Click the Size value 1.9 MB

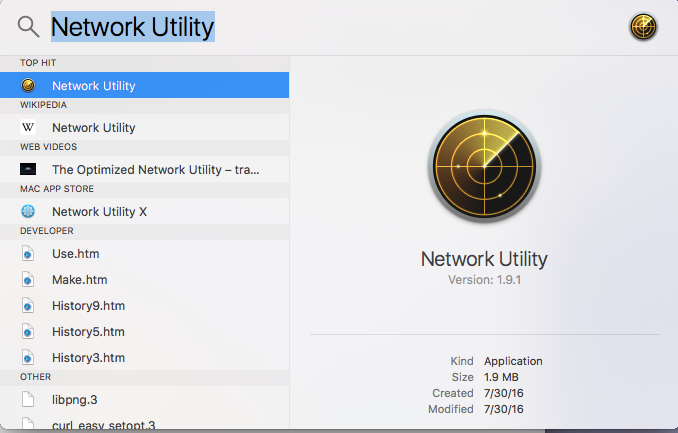tap(501, 377)
